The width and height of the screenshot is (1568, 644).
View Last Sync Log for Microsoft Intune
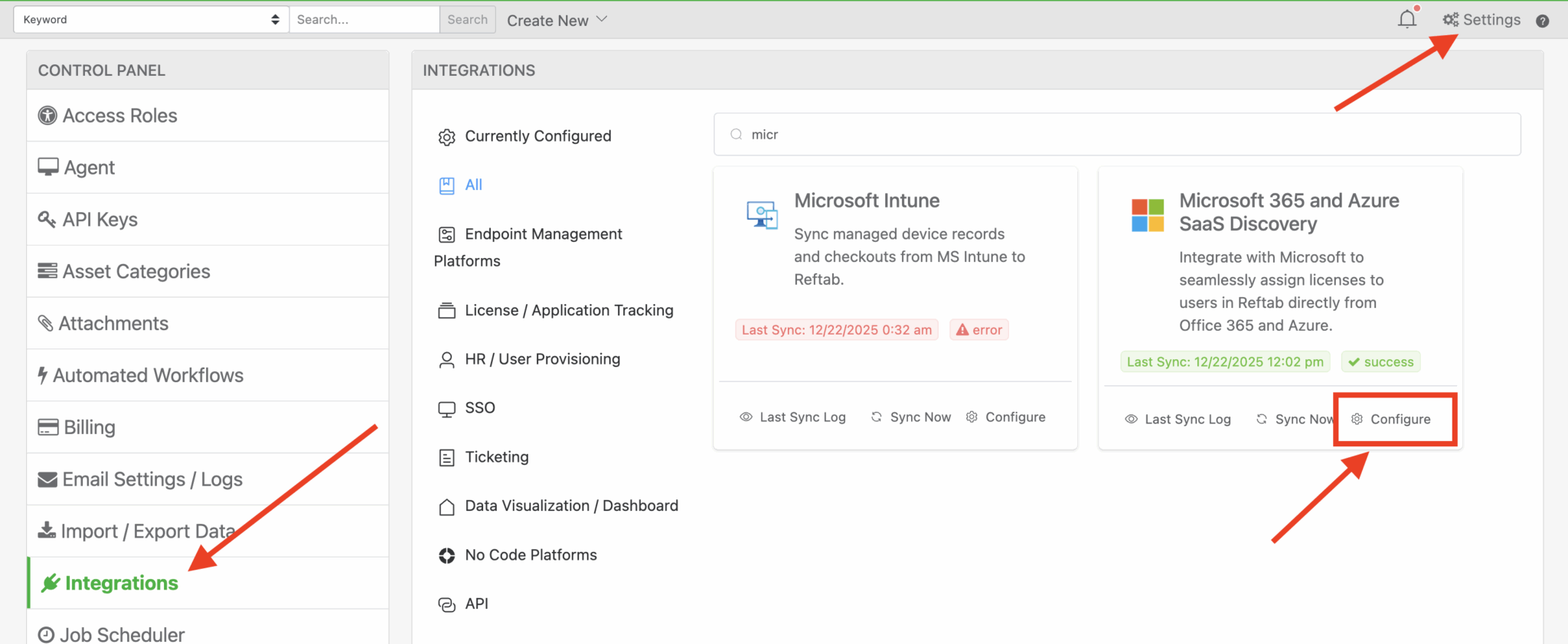pos(792,417)
